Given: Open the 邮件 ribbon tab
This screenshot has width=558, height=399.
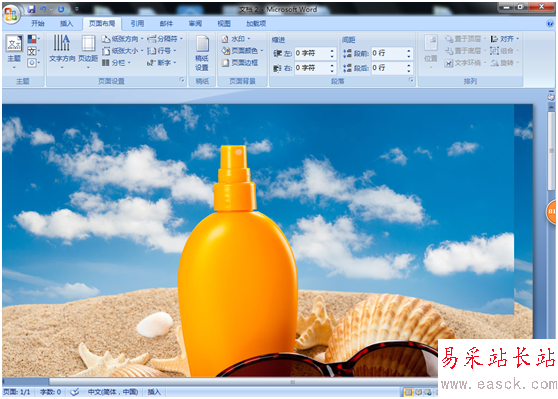Looking at the screenshot, I should pos(166,24).
